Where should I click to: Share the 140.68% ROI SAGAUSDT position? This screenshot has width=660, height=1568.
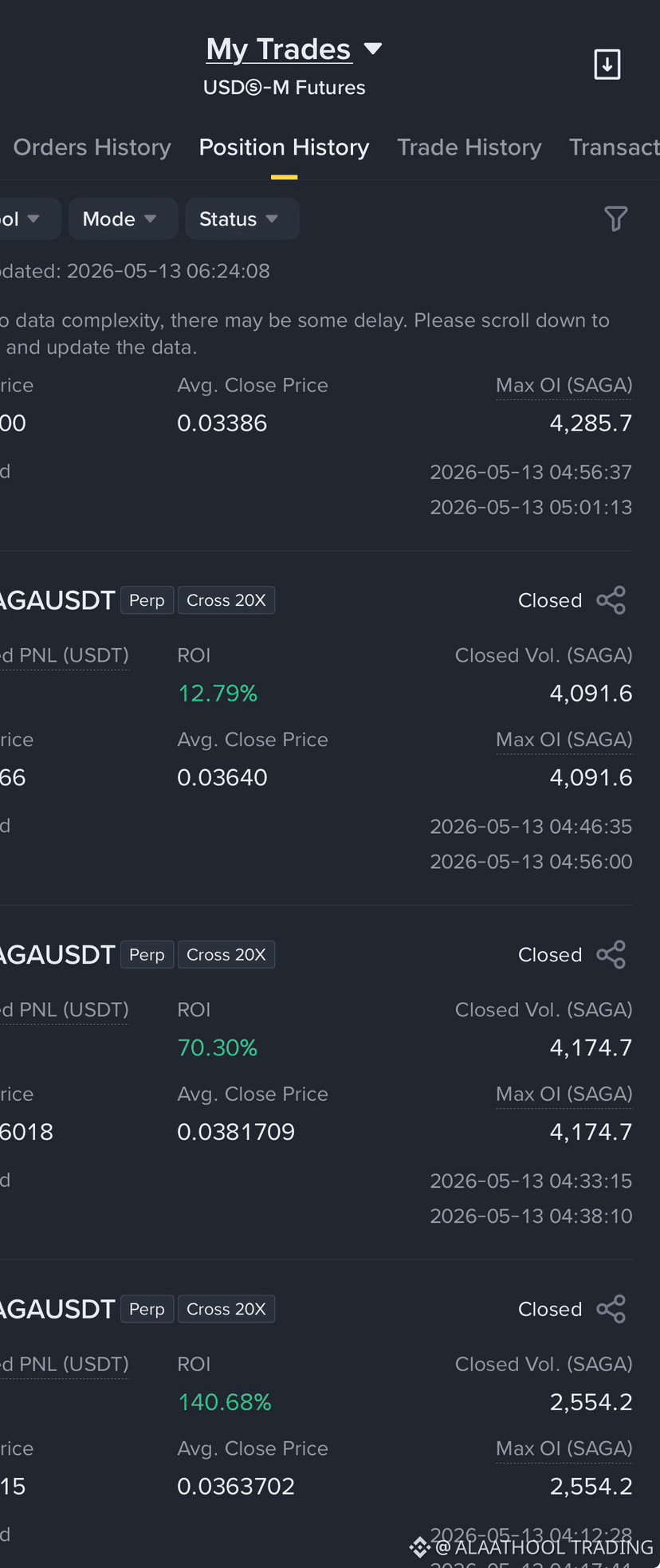pyautogui.click(x=611, y=1309)
